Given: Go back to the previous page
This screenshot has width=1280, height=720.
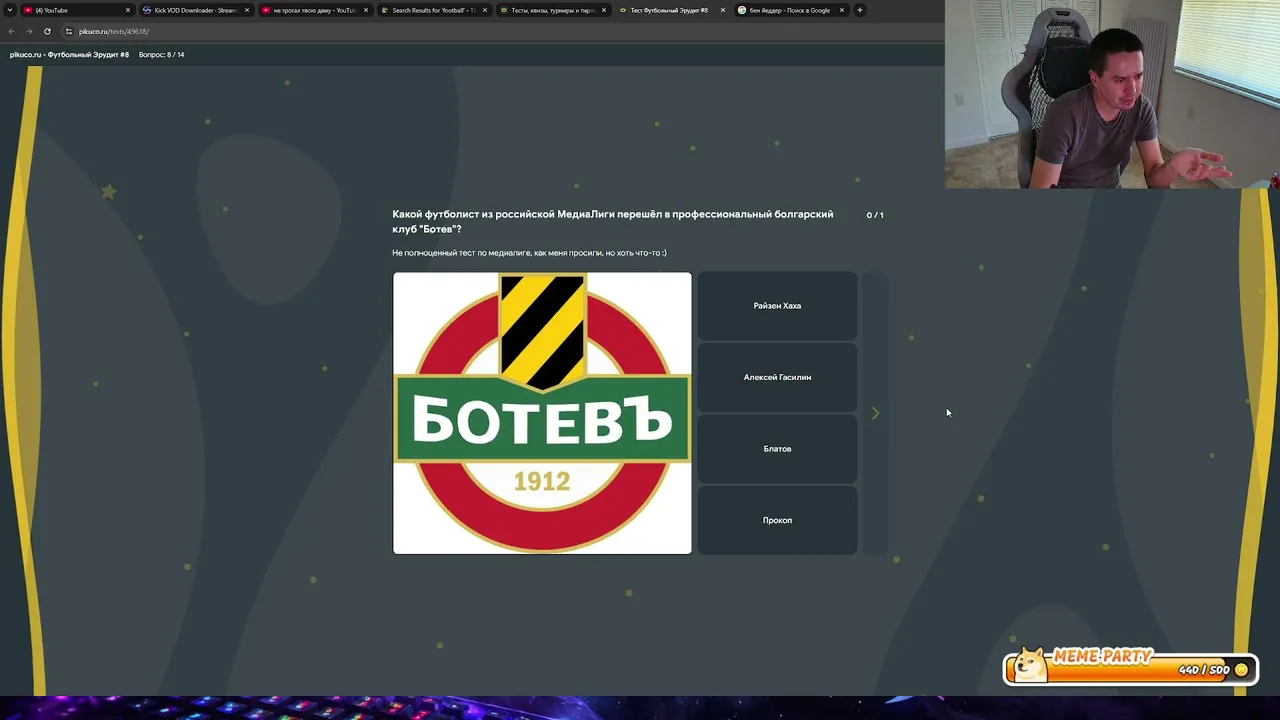Looking at the screenshot, I should click(x=11, y=31).
